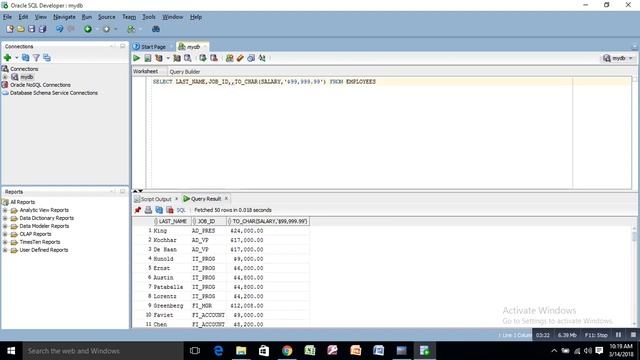Add a new connection with green plus

tap(7, 58)
